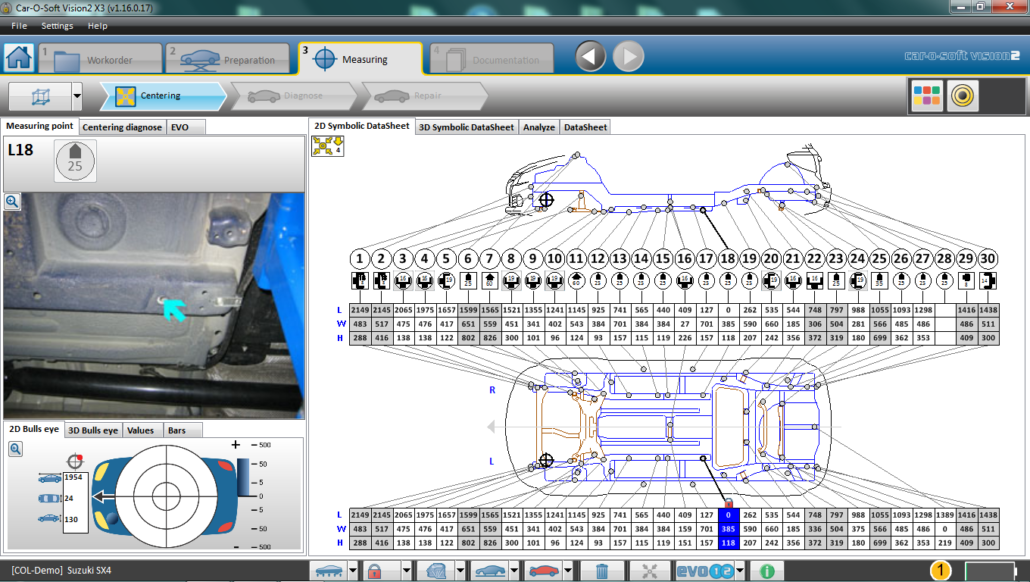Click the trash can delete icon
Image resolution: width=1030 pixels, height=582 pixels.
click(x=602, y=571)
